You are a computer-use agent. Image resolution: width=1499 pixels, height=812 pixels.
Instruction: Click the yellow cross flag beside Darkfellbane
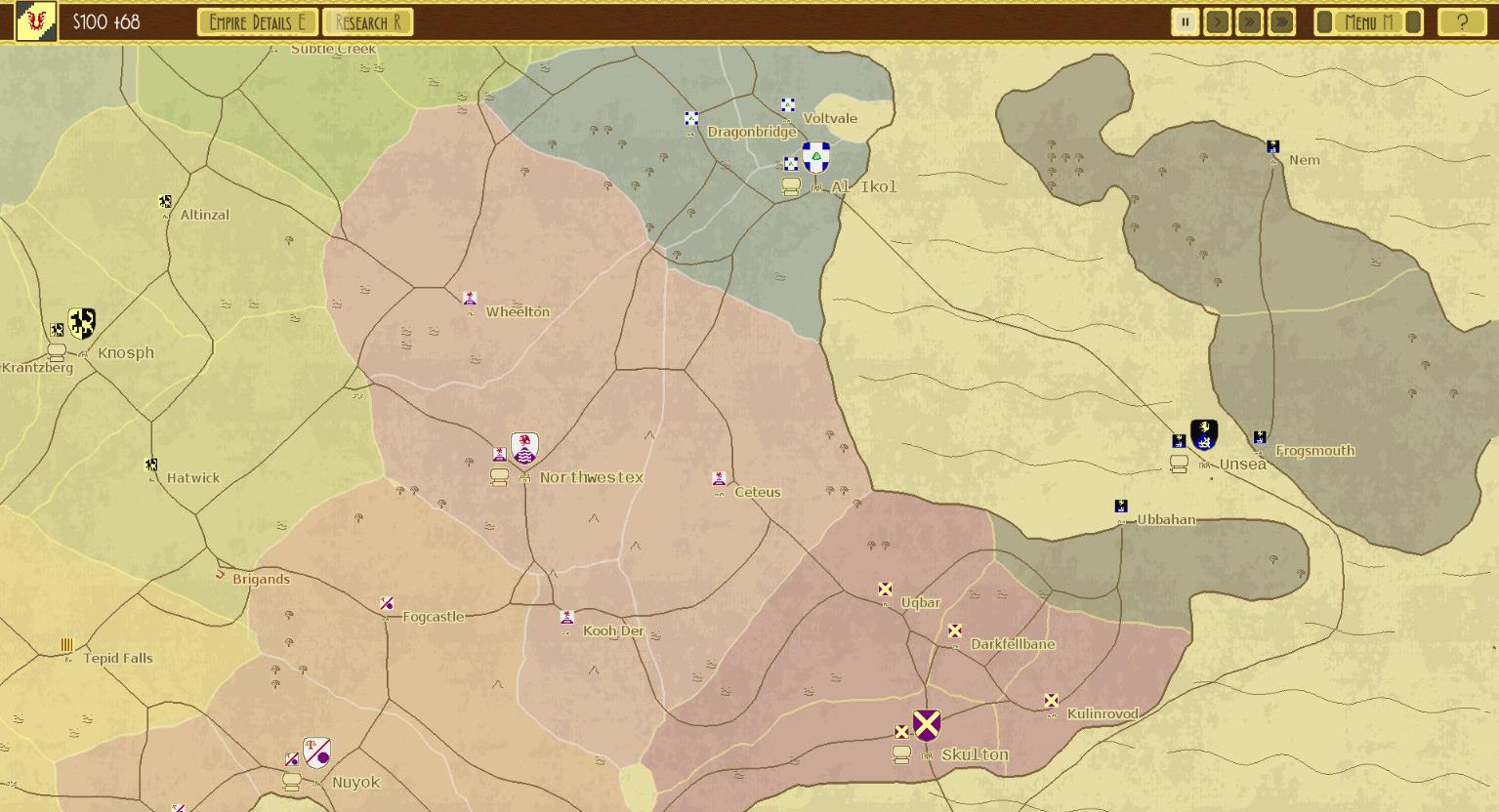click(x=955, y=630)
